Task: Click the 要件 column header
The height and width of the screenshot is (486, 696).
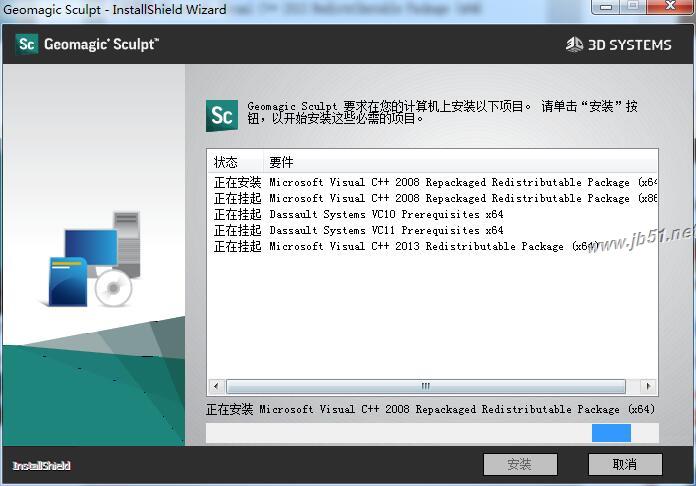Action: click(x=460, y=162)
